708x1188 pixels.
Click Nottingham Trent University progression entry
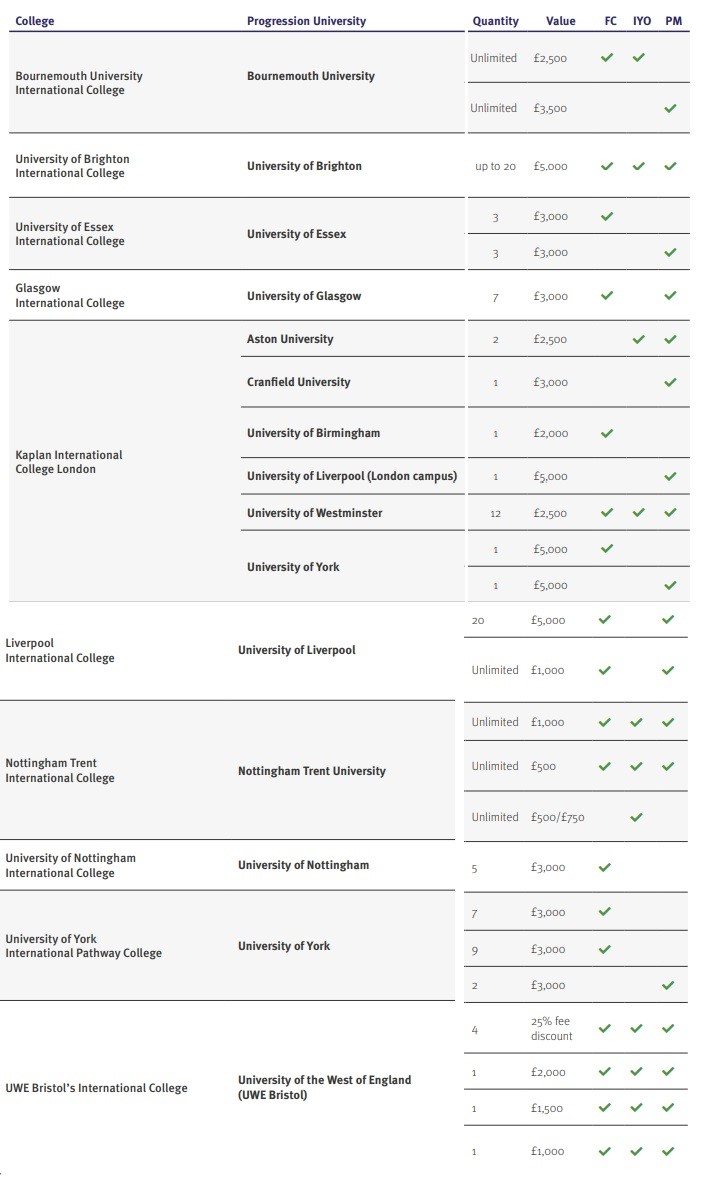click(312, 771)
